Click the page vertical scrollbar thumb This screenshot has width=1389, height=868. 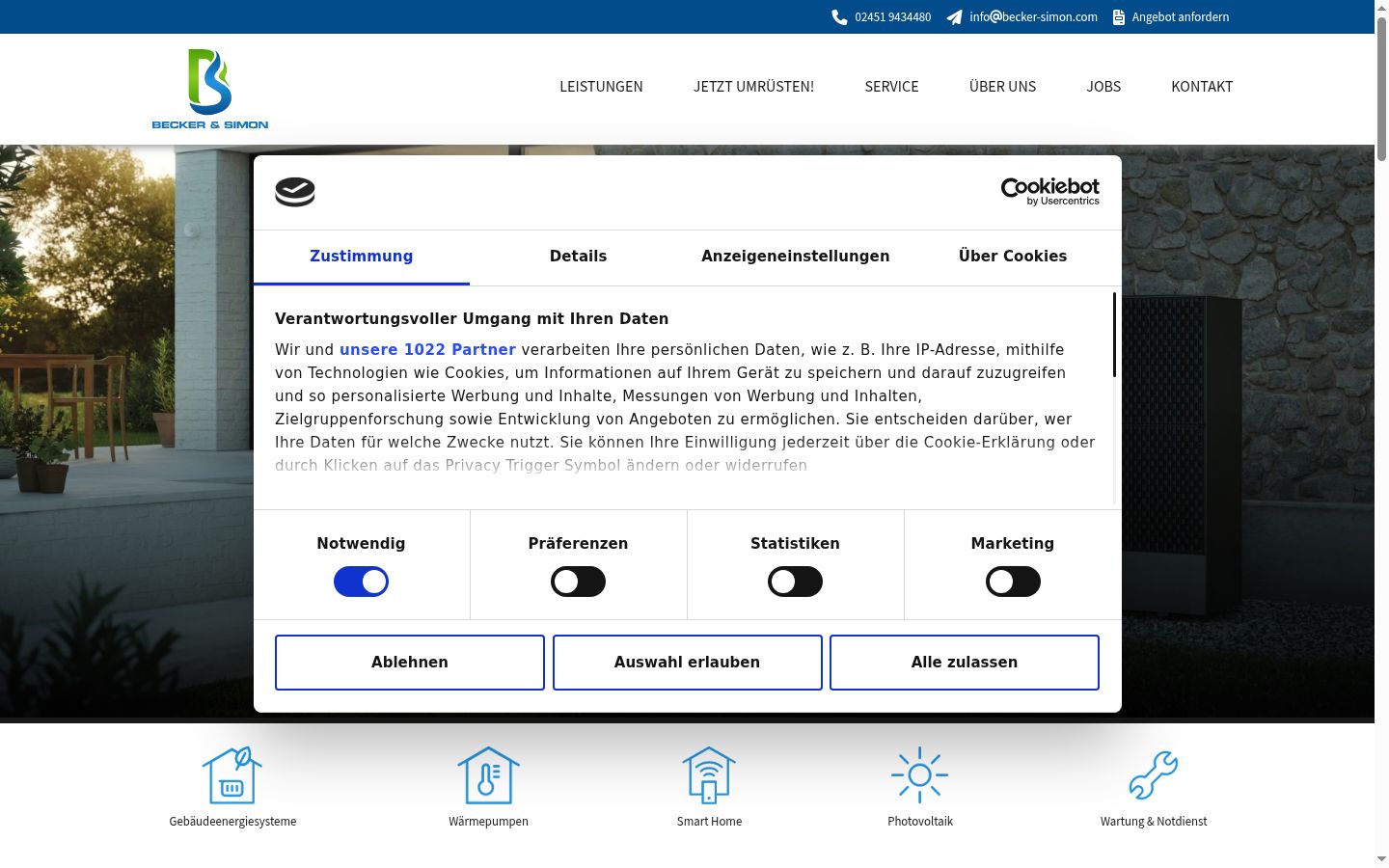1381,87
